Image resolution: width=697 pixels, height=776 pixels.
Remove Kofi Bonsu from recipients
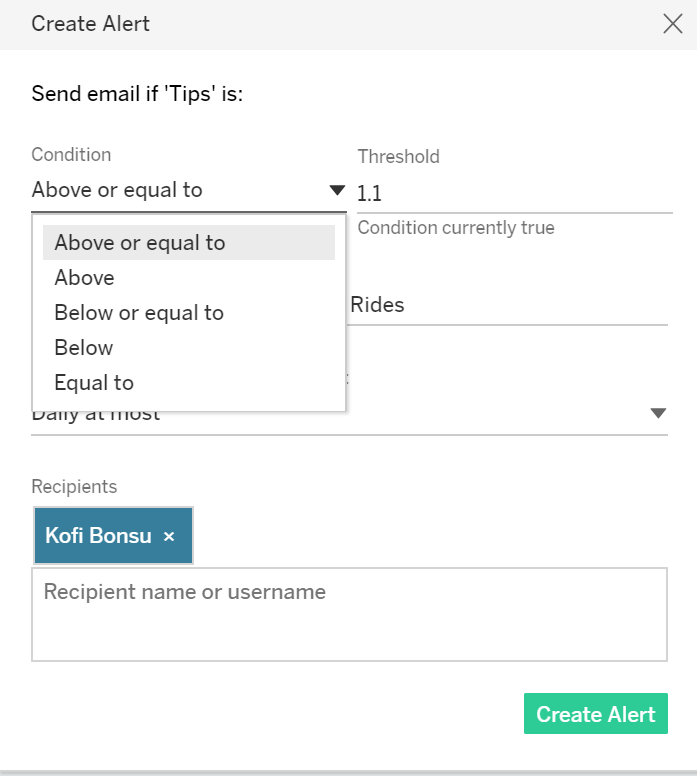(x=169, y=537)
